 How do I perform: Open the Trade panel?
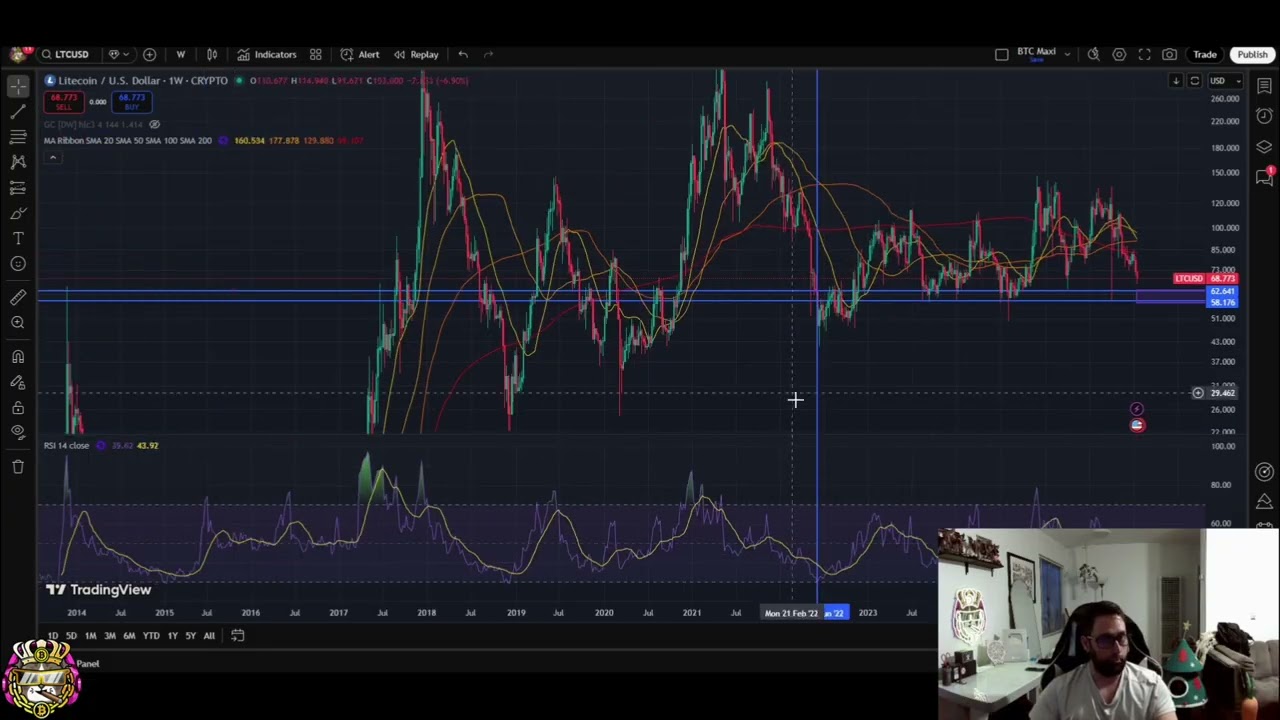[1204, 54]
